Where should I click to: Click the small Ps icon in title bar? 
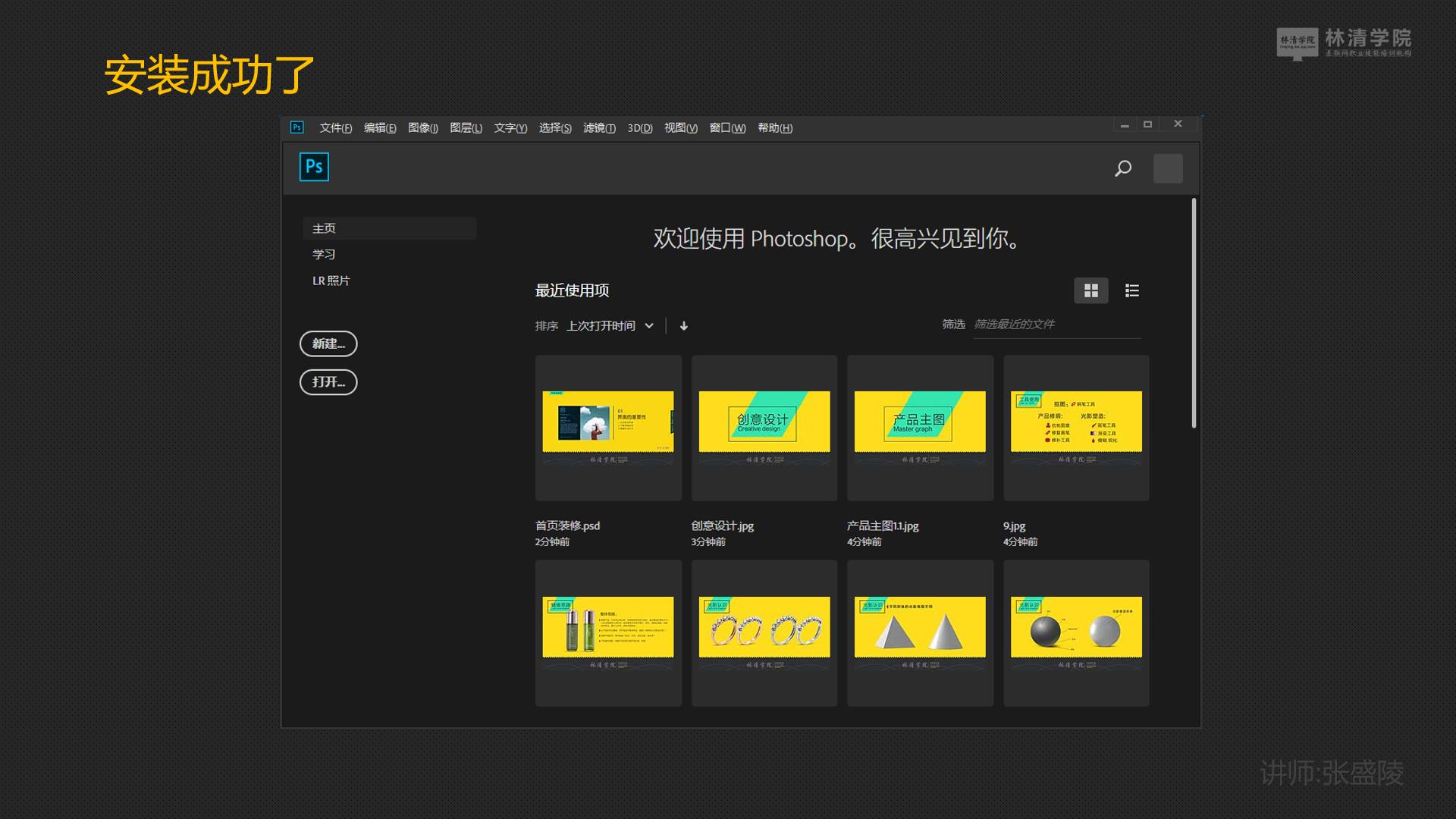(x=297, y=127)
